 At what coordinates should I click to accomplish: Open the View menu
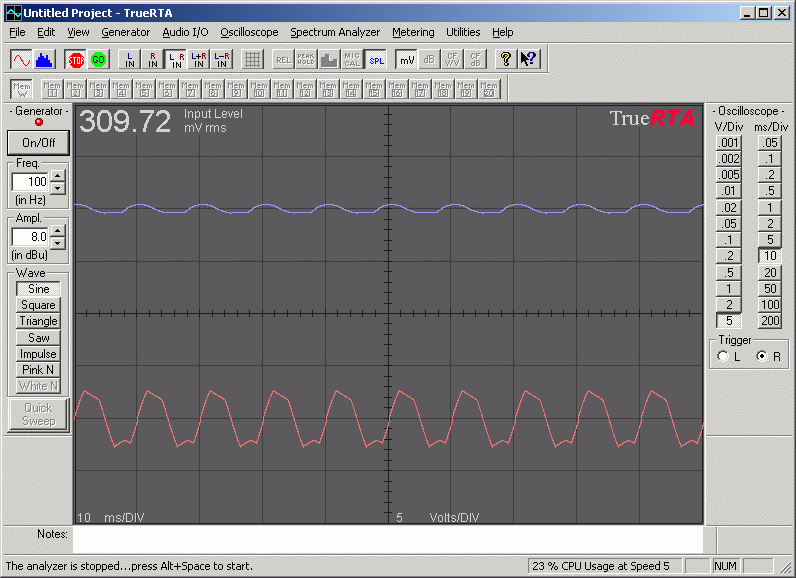pyautogui.click(x=78, y=32)
